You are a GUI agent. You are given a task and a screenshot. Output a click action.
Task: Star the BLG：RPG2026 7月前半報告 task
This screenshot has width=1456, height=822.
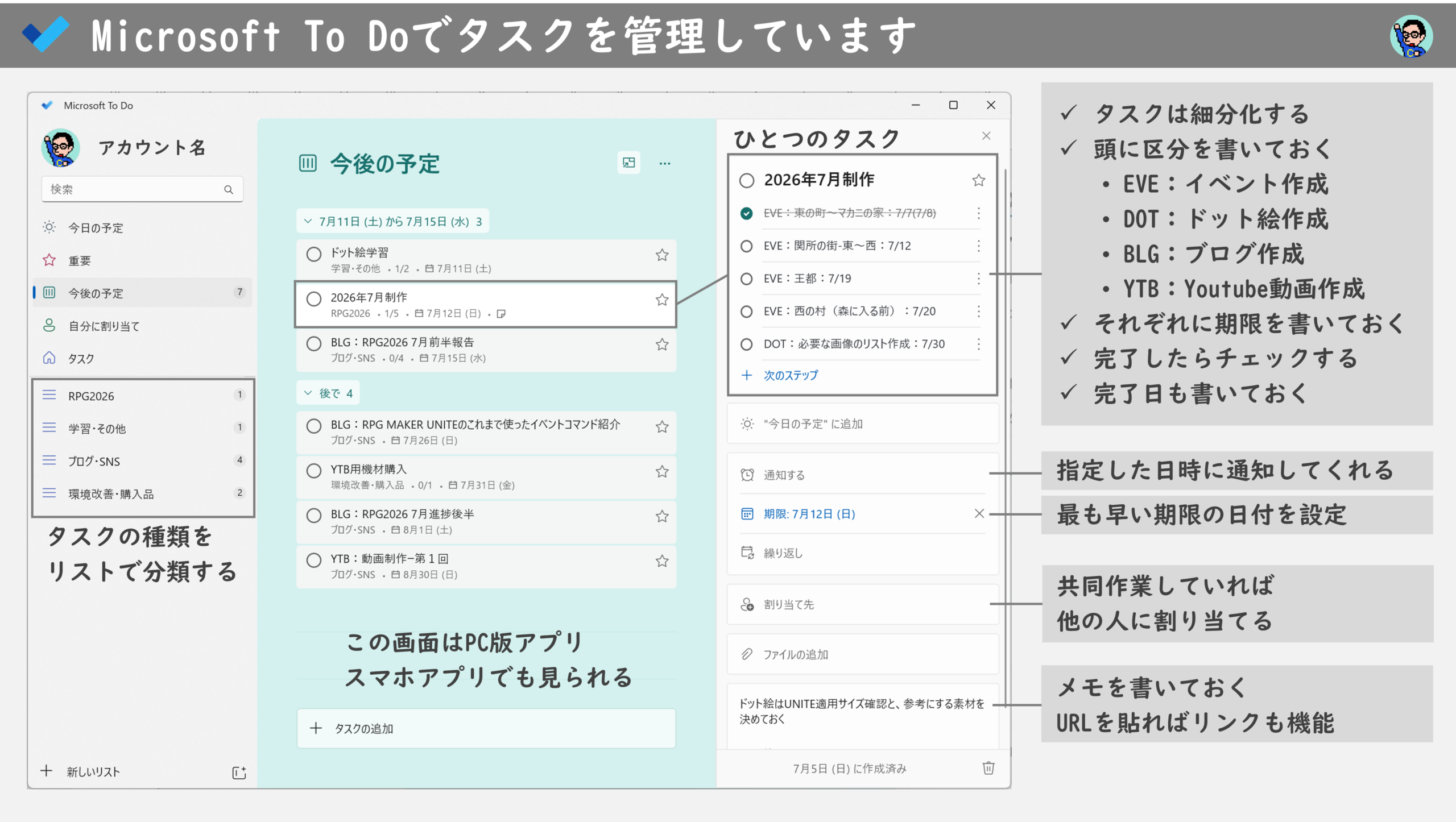661,345
